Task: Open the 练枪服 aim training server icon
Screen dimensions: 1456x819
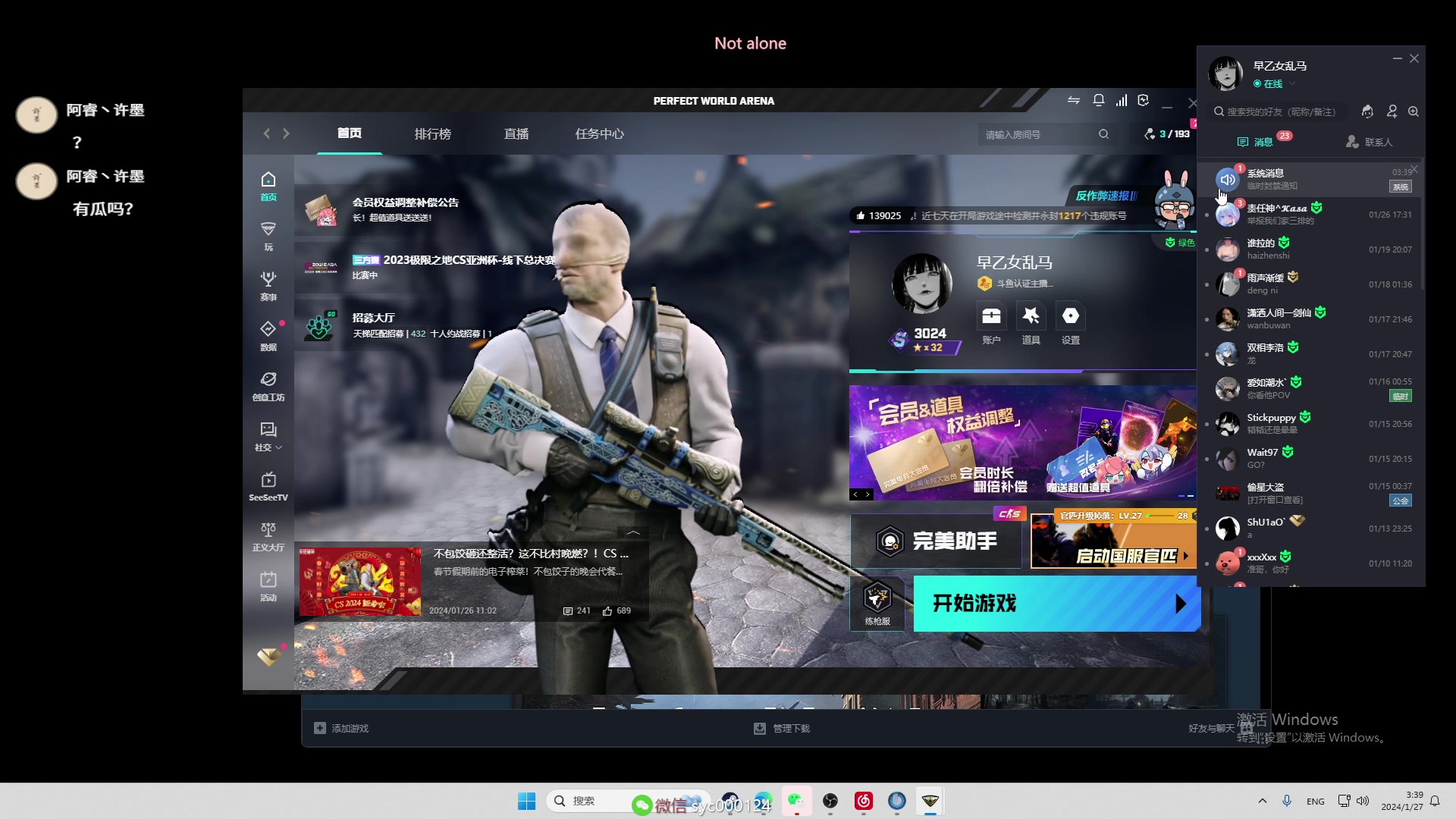Action: pos(877,604)
